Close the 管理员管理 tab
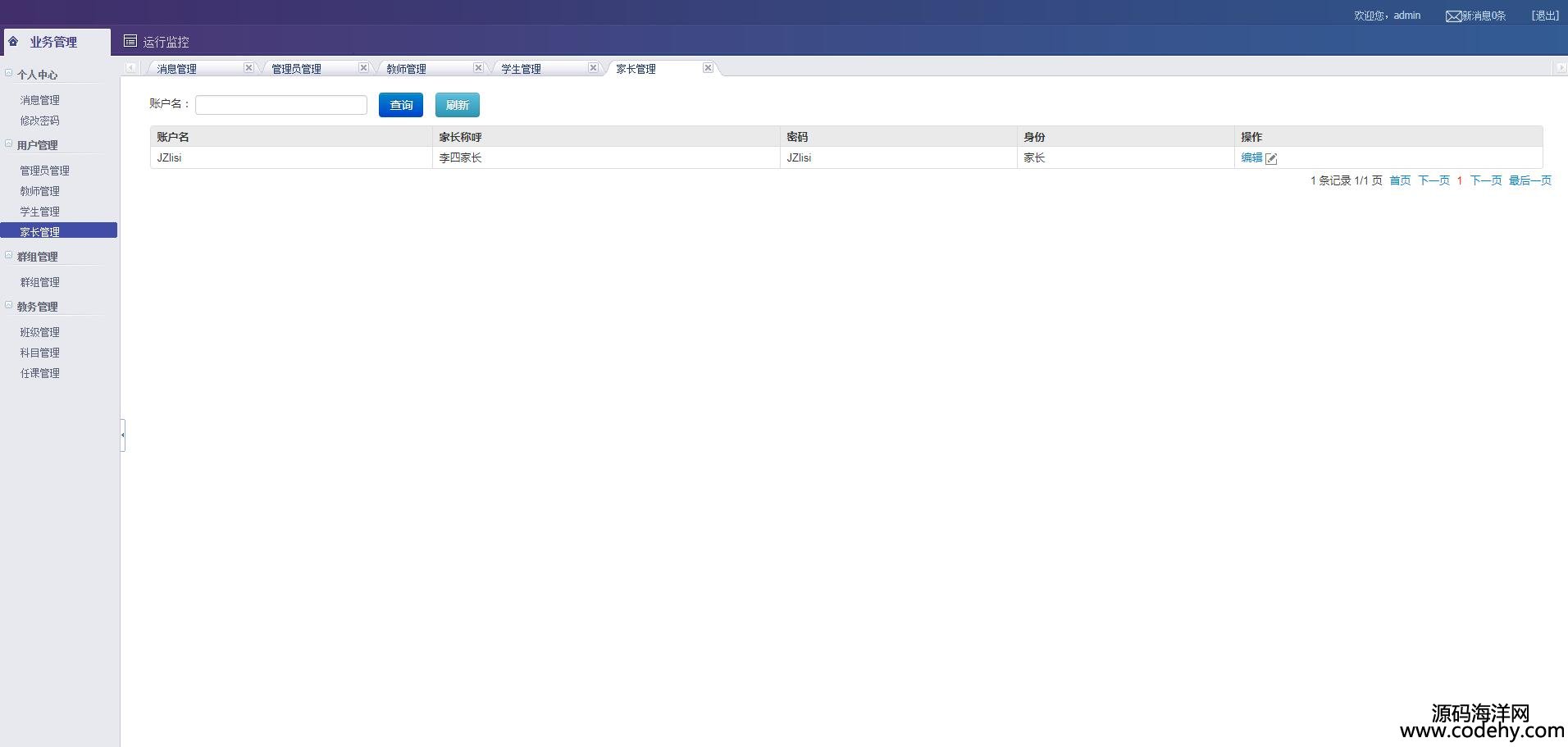Screen dimensions: 1568x747 363,68
